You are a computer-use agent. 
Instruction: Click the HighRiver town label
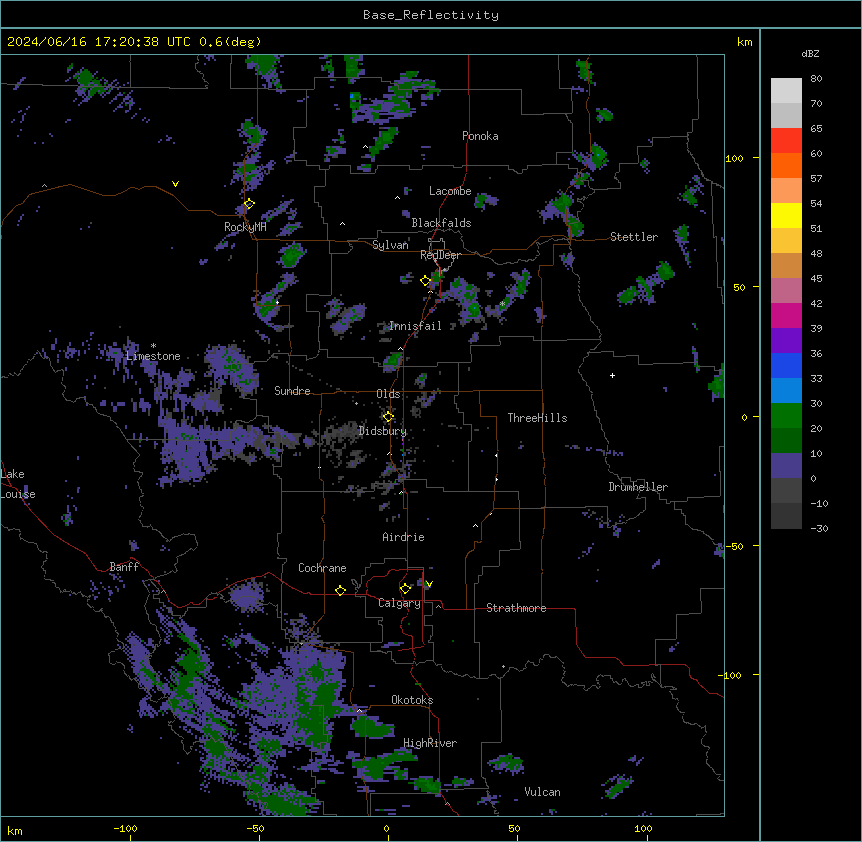pos(430,743)
